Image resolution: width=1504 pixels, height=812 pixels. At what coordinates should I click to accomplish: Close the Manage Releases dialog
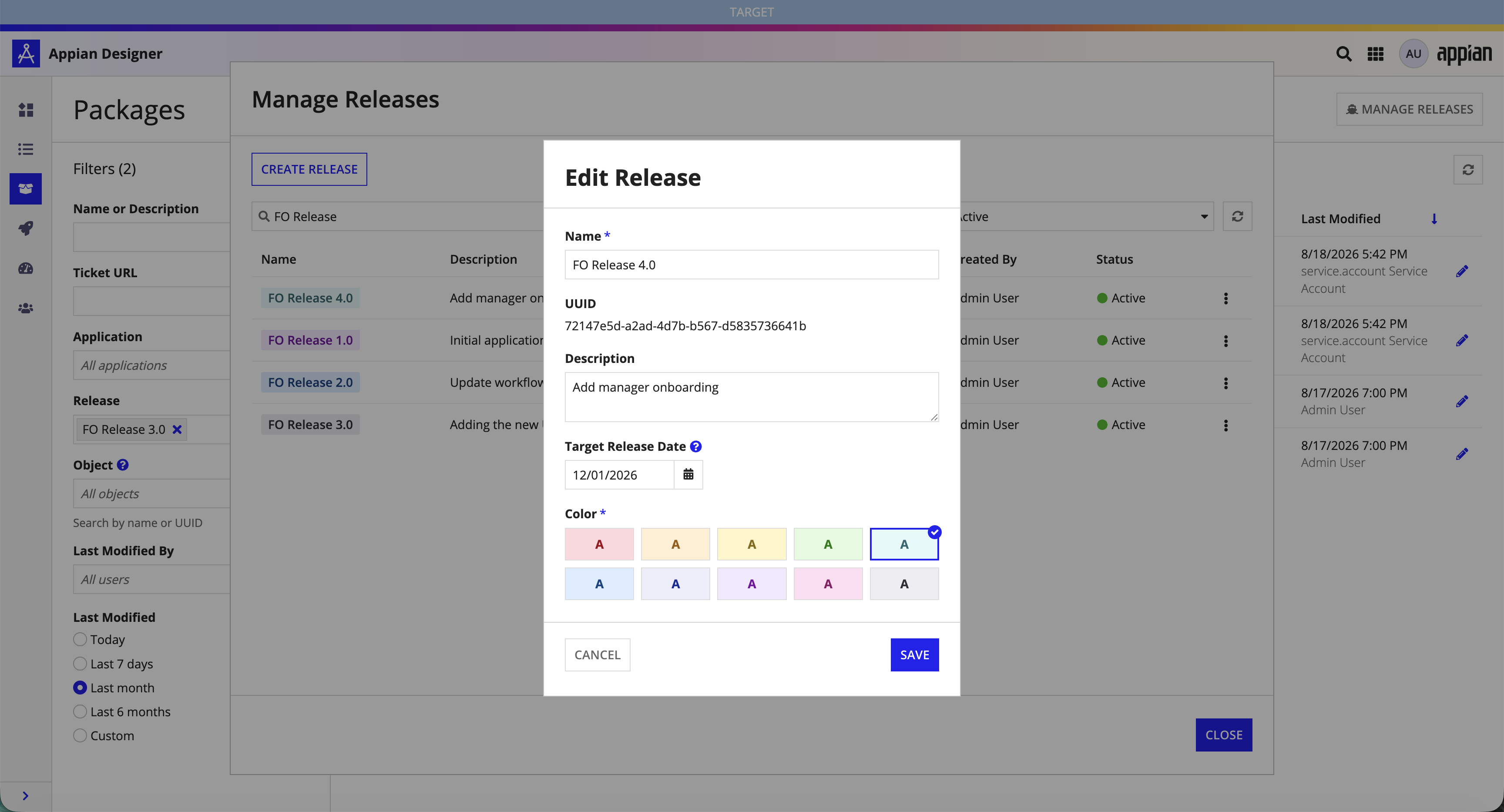coord(1224,735)
